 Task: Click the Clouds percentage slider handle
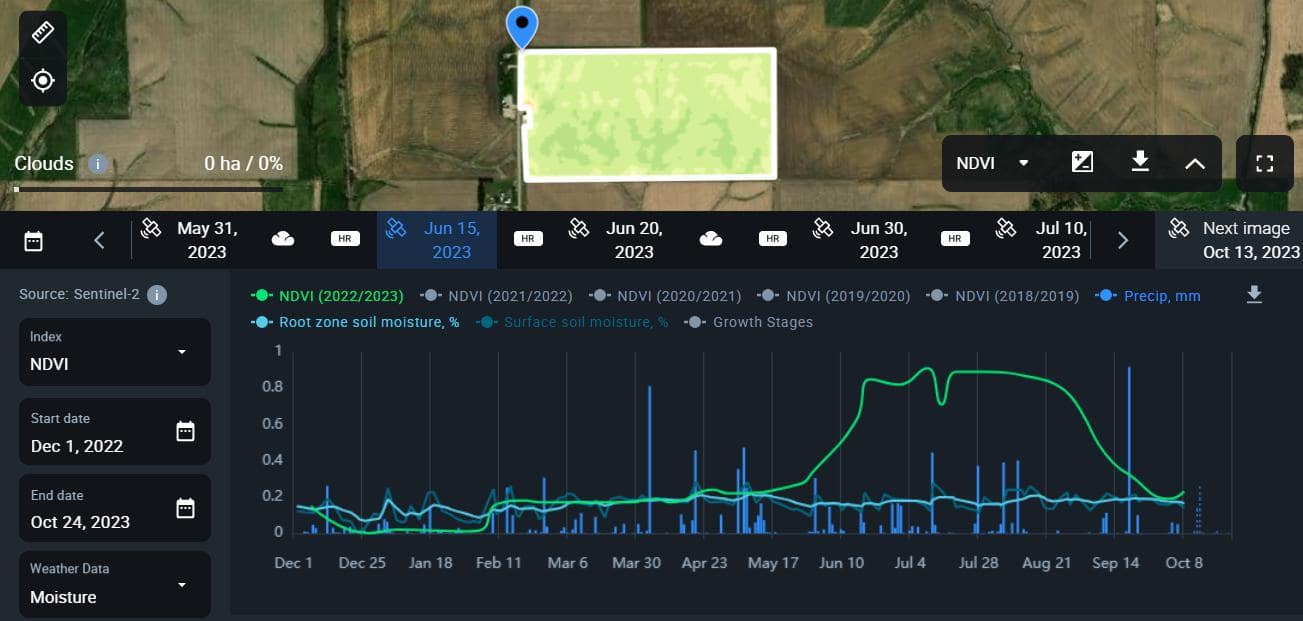click(x=17, y=188)
